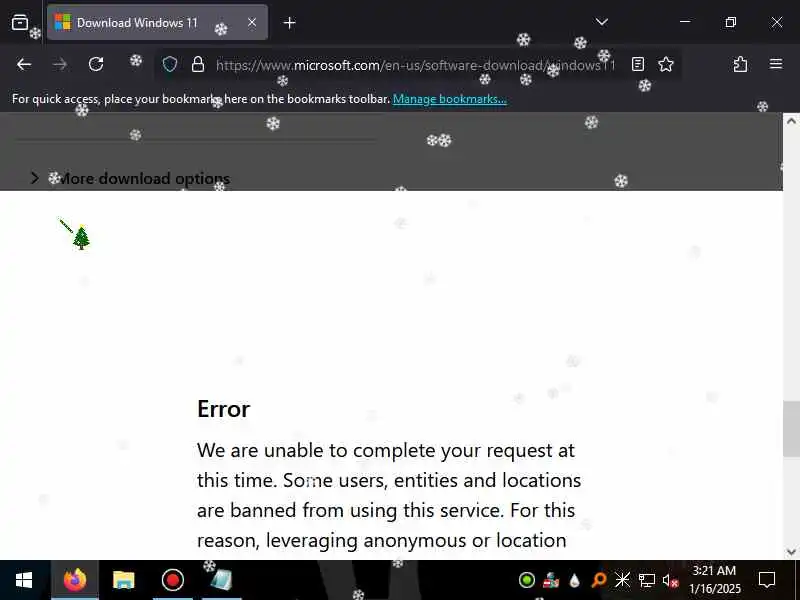Screen dimensions: 800x600
Task: Toggle Reader View icon
Action: click(x=638, y=64)
